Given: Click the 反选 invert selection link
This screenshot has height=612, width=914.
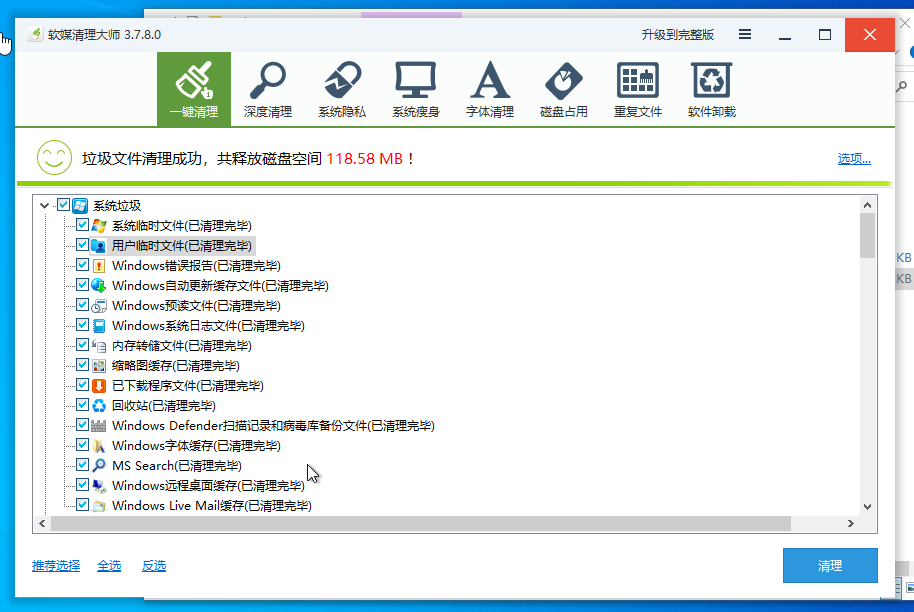Looking at the screenshot, I should point(154,566).
